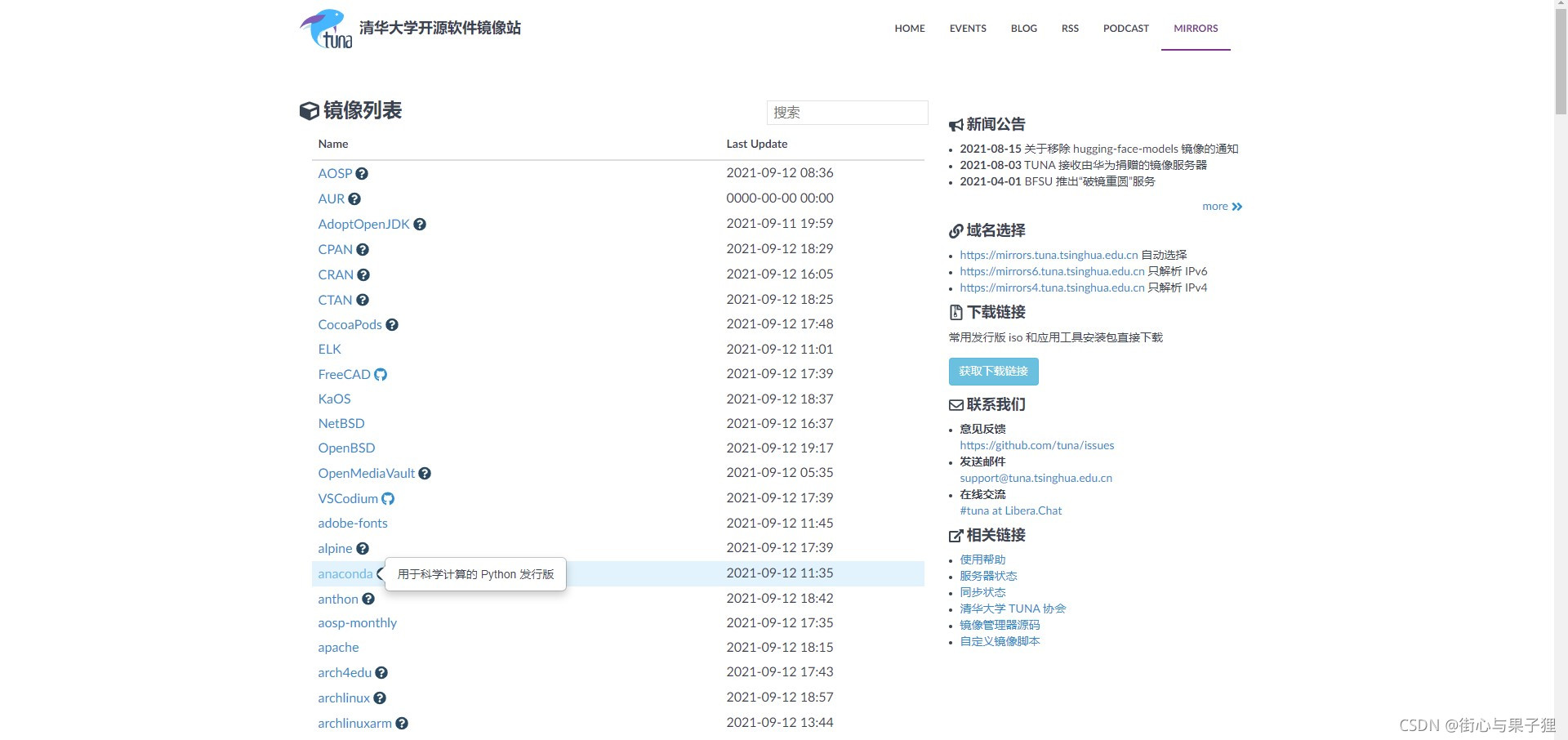Click the 获取下载链接 button
1568x740 pixels.
994,372
